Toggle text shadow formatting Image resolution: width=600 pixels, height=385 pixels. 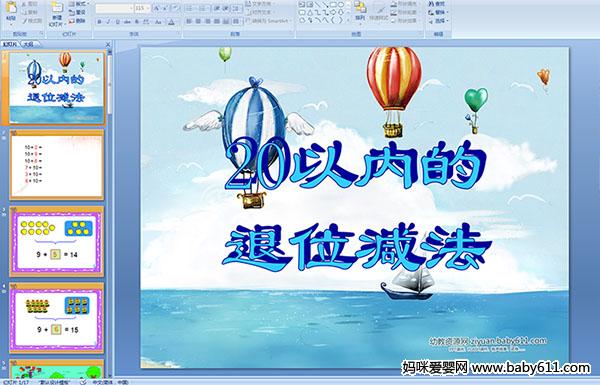[x=137, y=22]
